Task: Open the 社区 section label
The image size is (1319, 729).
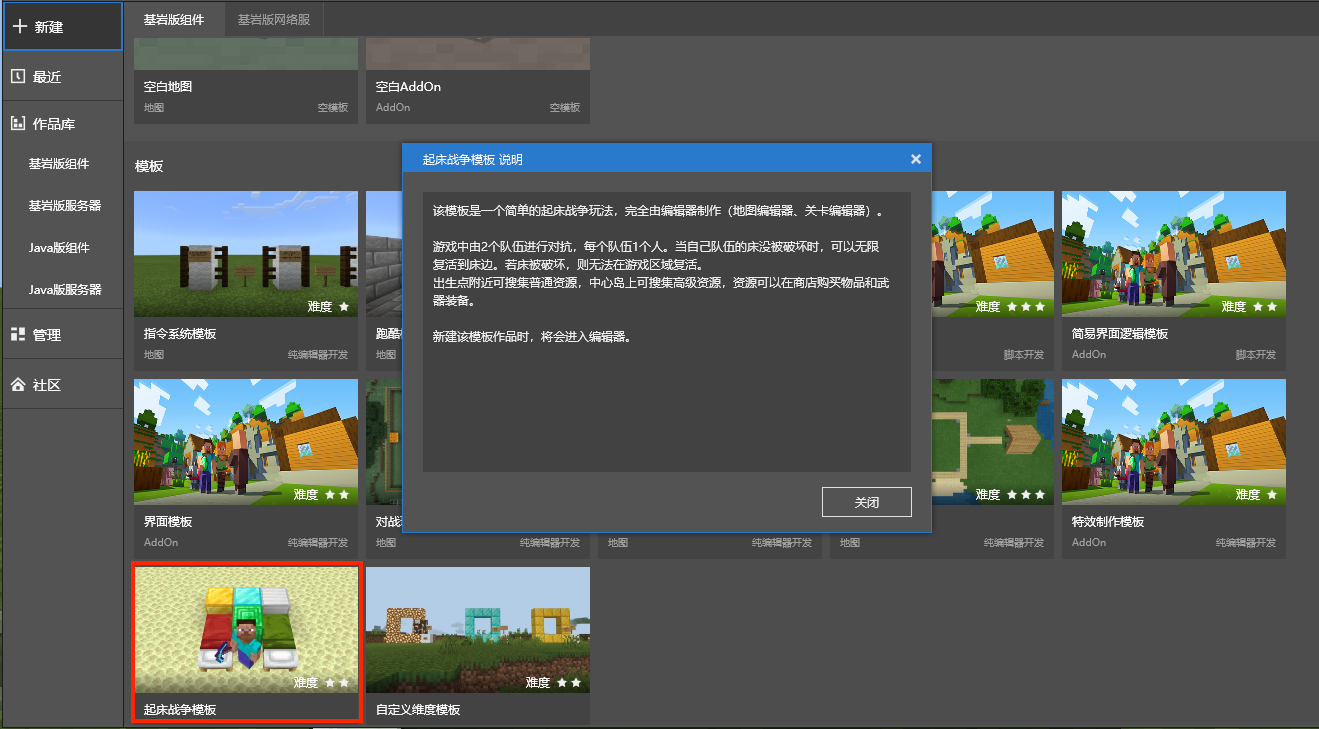Action: [x=47, y=385]
